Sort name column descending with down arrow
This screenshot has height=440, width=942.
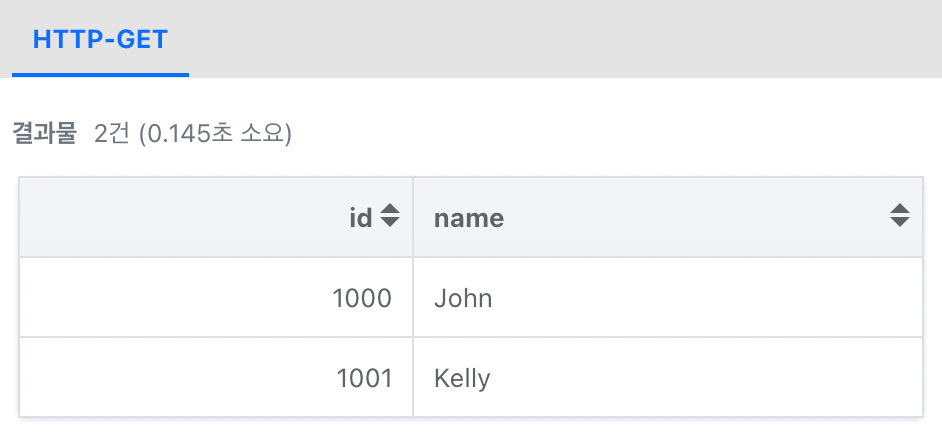coord(899,222)
